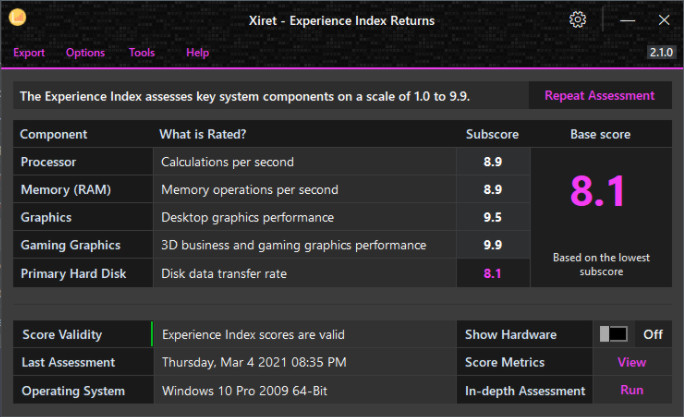Minimize the Xiret window
Screen dimensions: 684x417
tap(627, 20)
